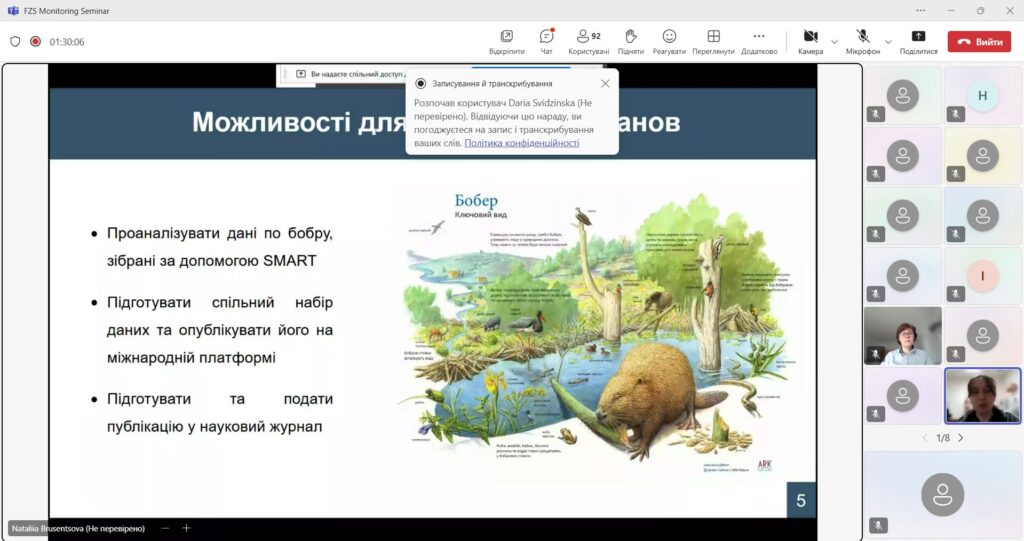Screen dimensions: 1024x541
Task: Raise hand with Підняти
Action: point(630,42)
